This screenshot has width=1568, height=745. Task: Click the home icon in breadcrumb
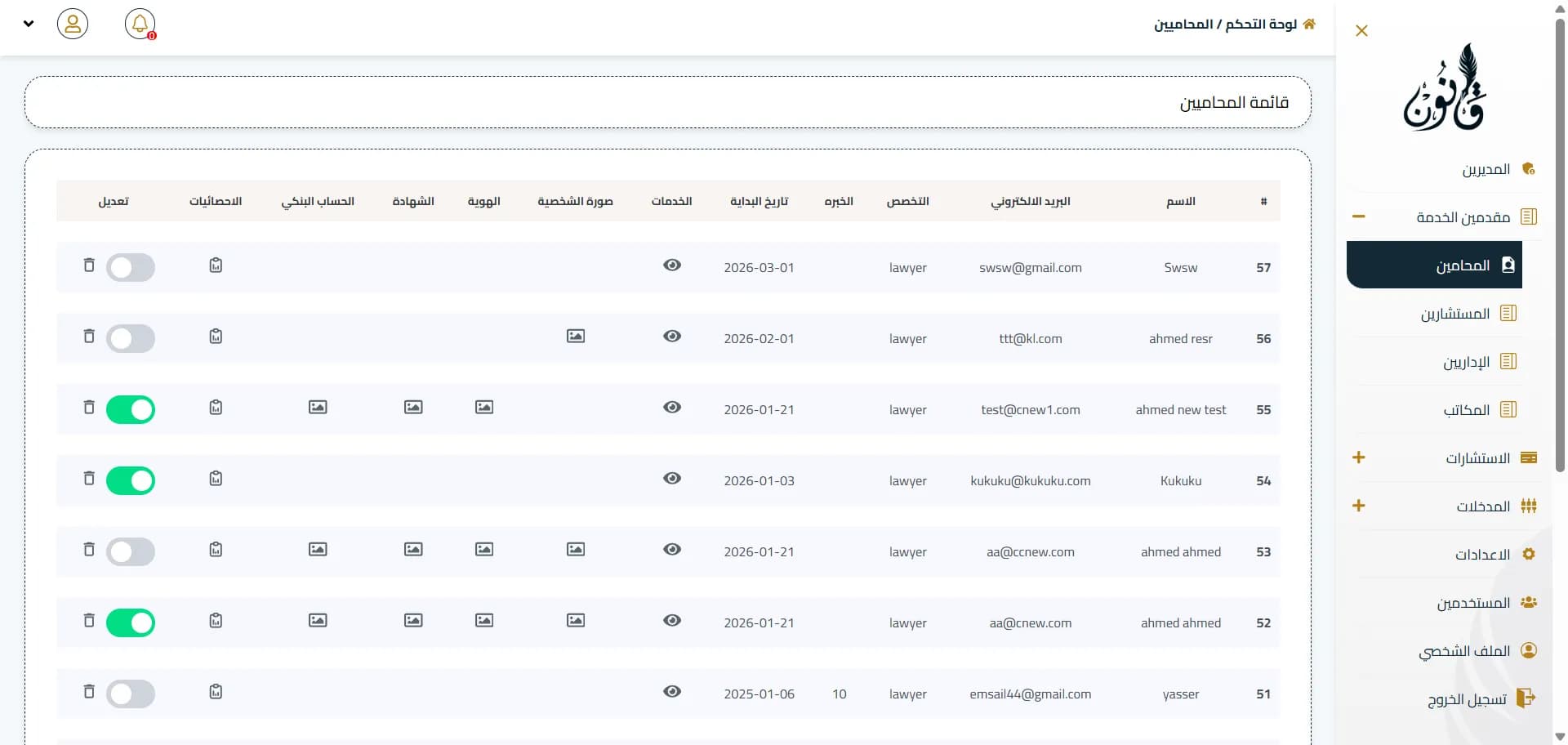click(1309, 24)
